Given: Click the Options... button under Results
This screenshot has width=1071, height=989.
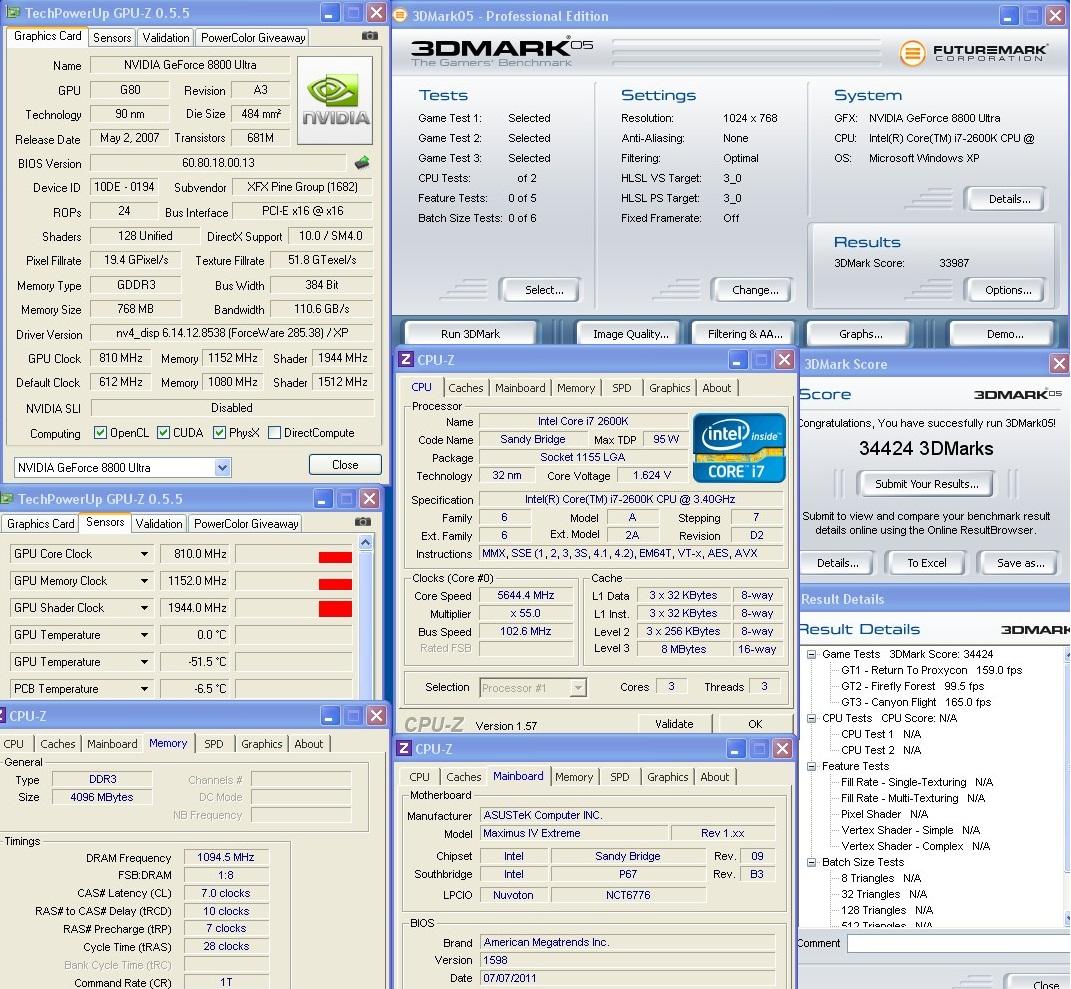Looking at the screenshot, I should point(1007,290).
